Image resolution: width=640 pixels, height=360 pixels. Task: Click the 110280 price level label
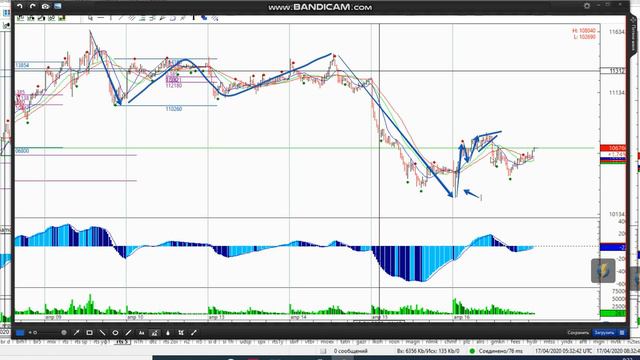(x=174, y=109)
